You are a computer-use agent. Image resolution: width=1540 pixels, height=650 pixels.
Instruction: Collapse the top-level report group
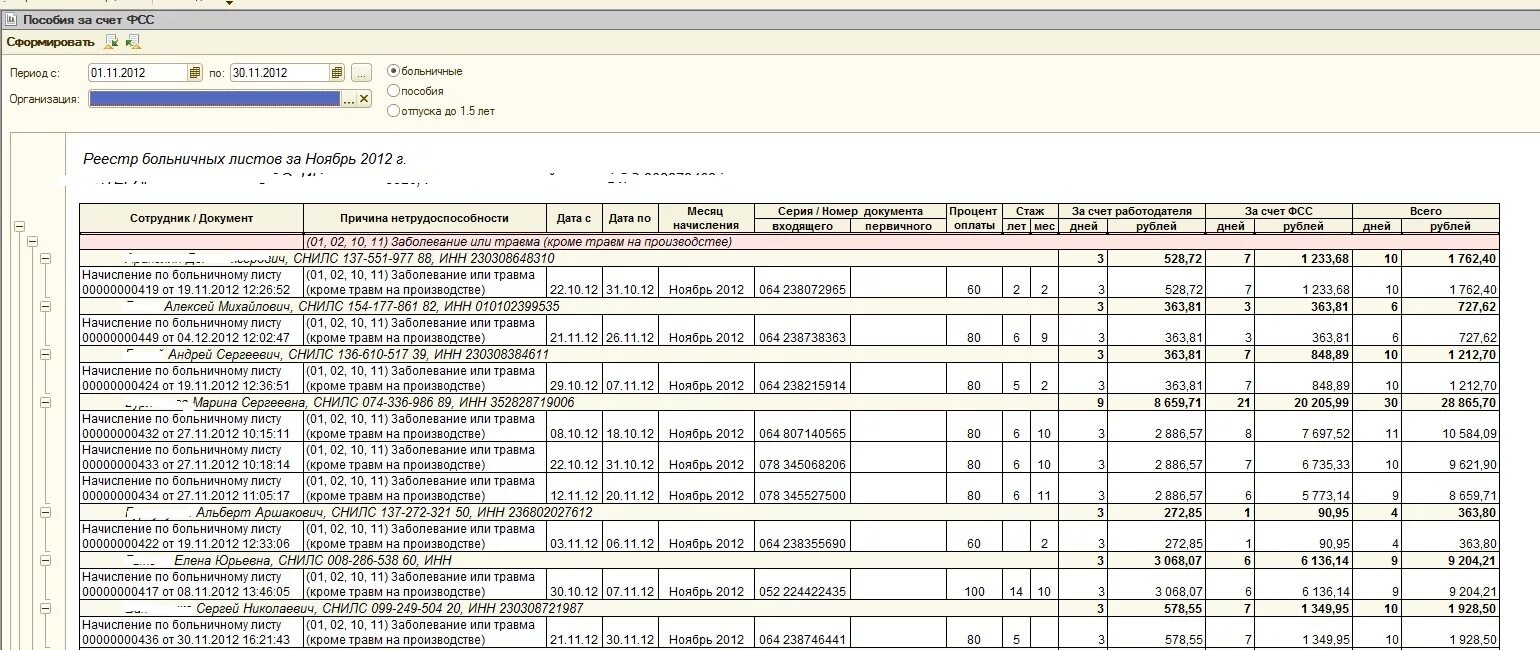point(19,227)
